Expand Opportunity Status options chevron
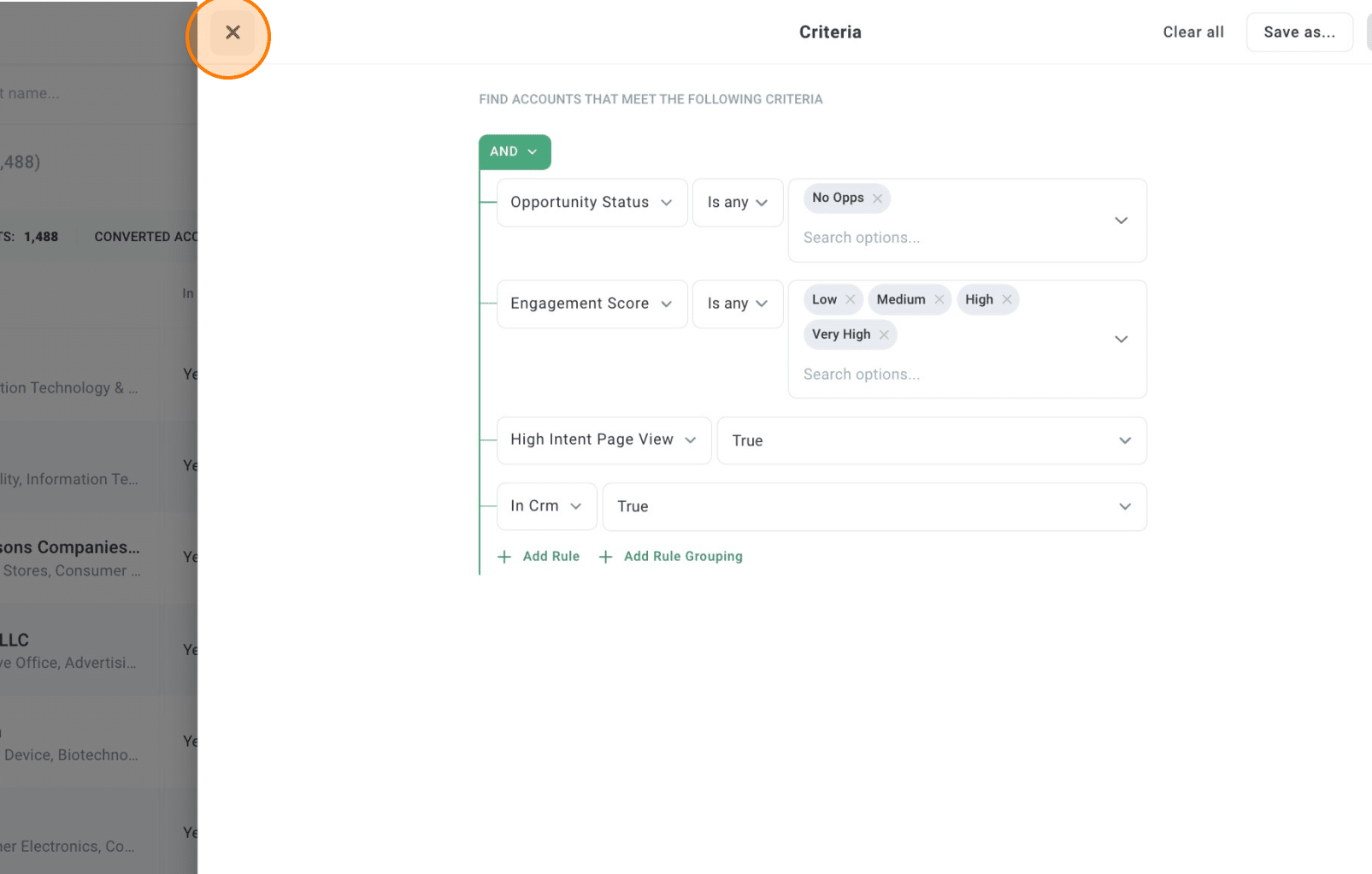The image size is (1372, 874). pyautogui.click(x=1121, y=221)
